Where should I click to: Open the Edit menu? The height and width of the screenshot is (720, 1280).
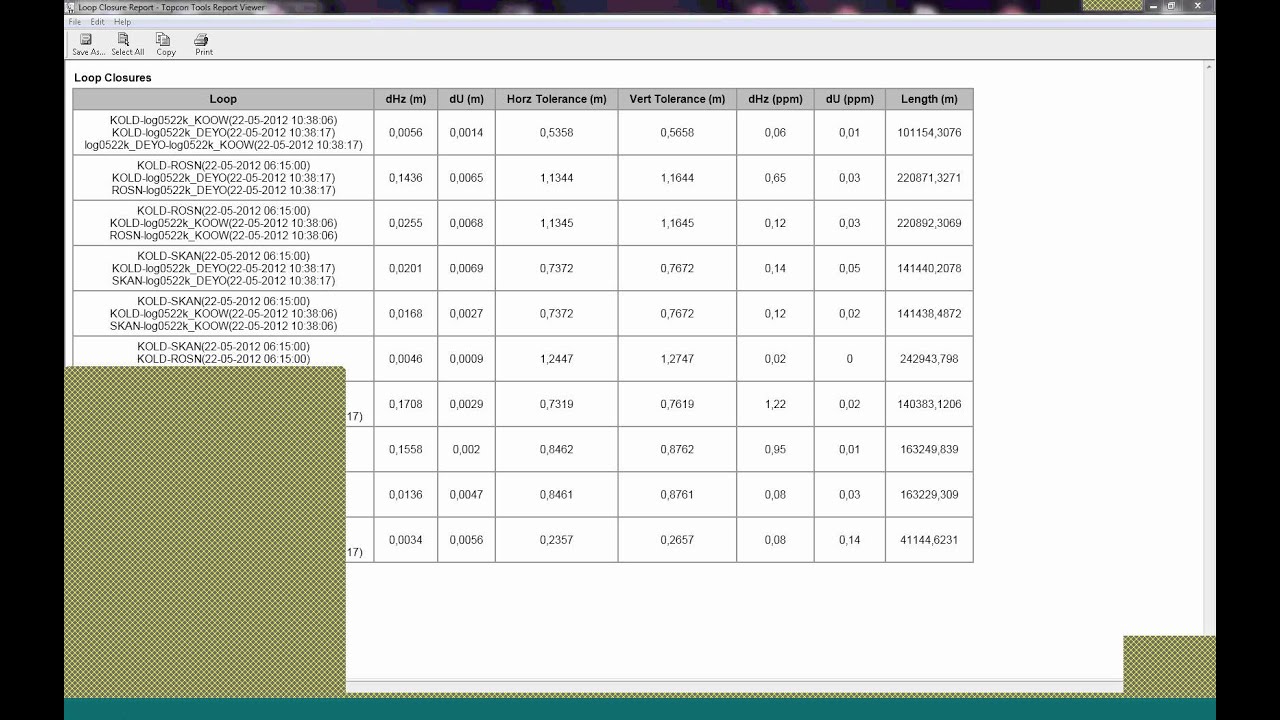click(x=97, y=21)
